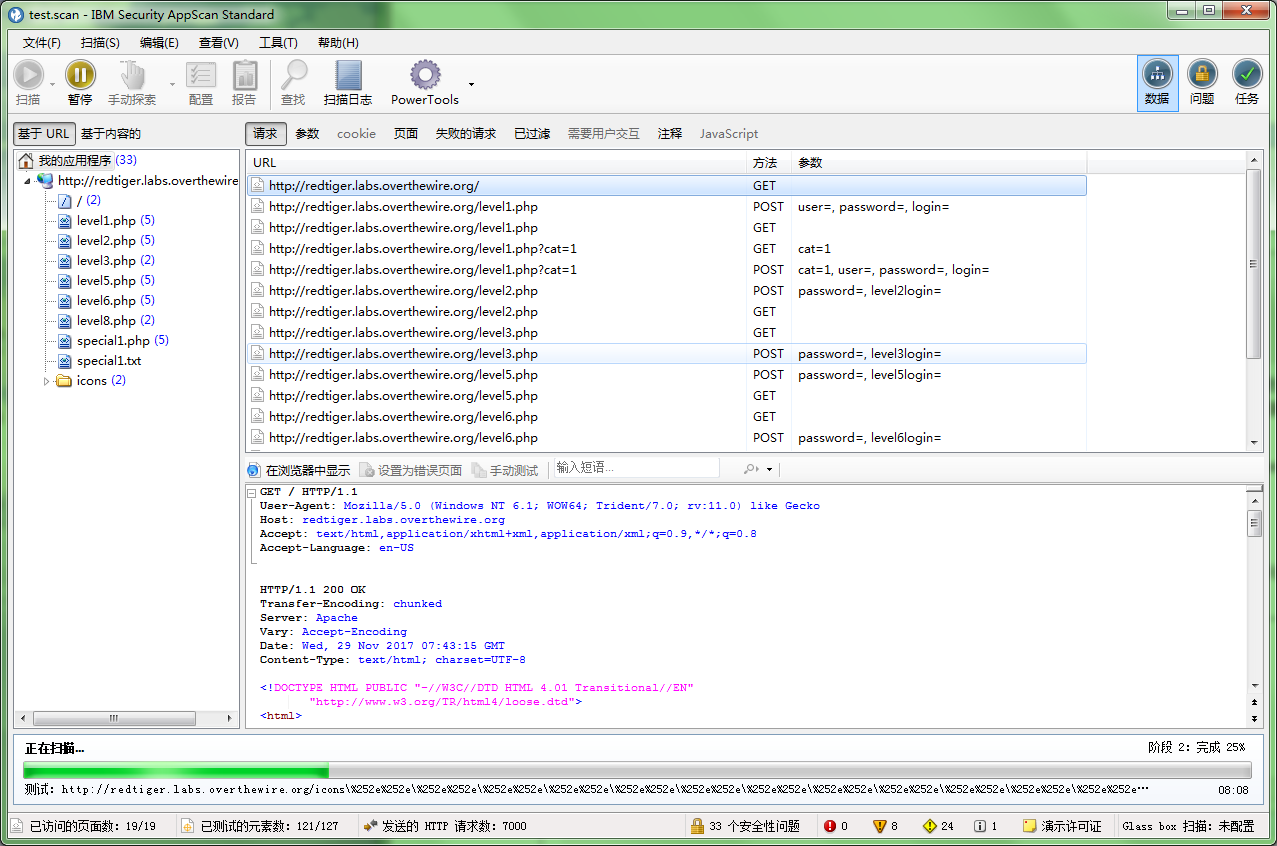Viewport: 1277px width, 846px height.
Task: Select special1.txt in the tree
Action: pyautogui.click(x=100, y=361)
